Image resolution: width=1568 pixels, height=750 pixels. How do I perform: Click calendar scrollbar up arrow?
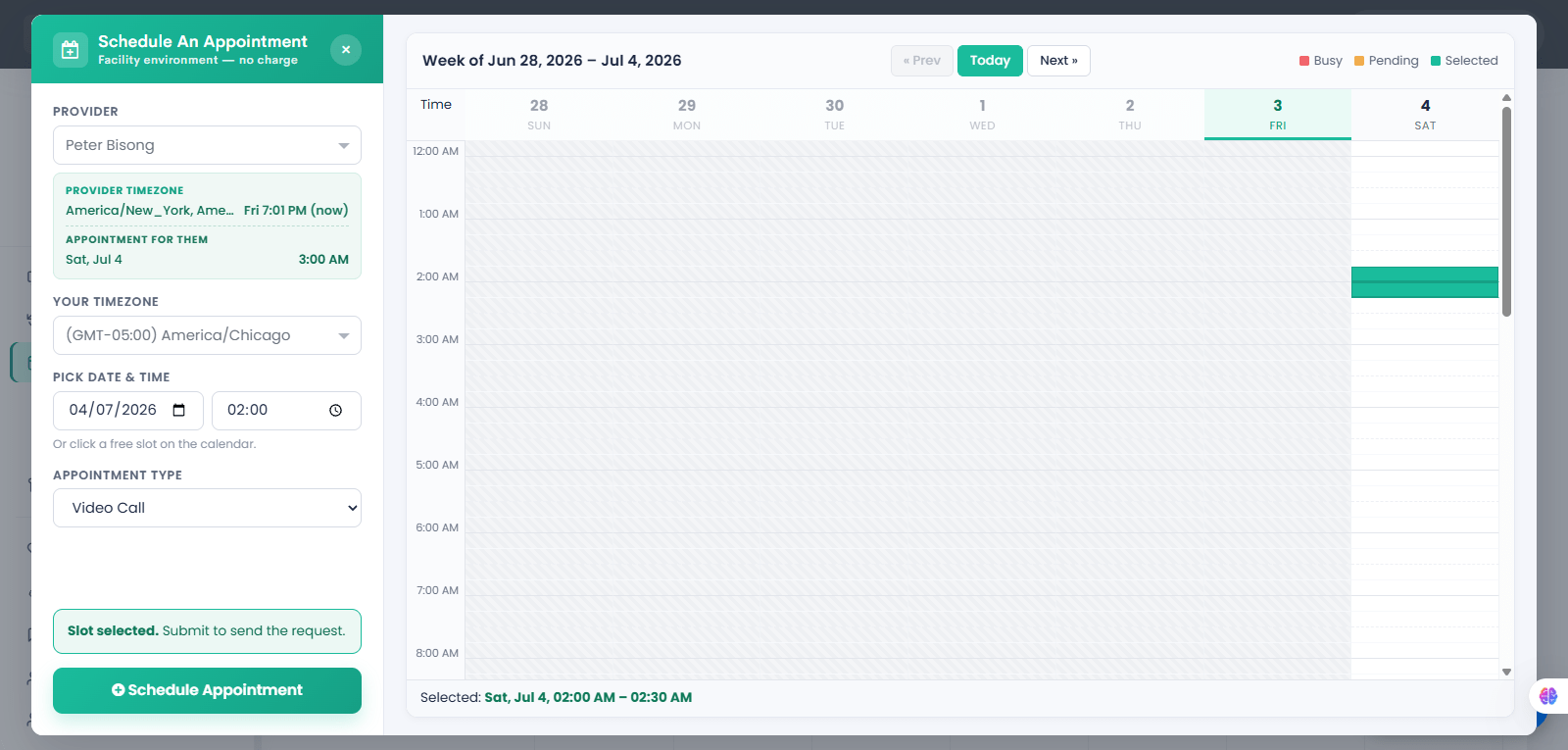(x=1506, y=98)
